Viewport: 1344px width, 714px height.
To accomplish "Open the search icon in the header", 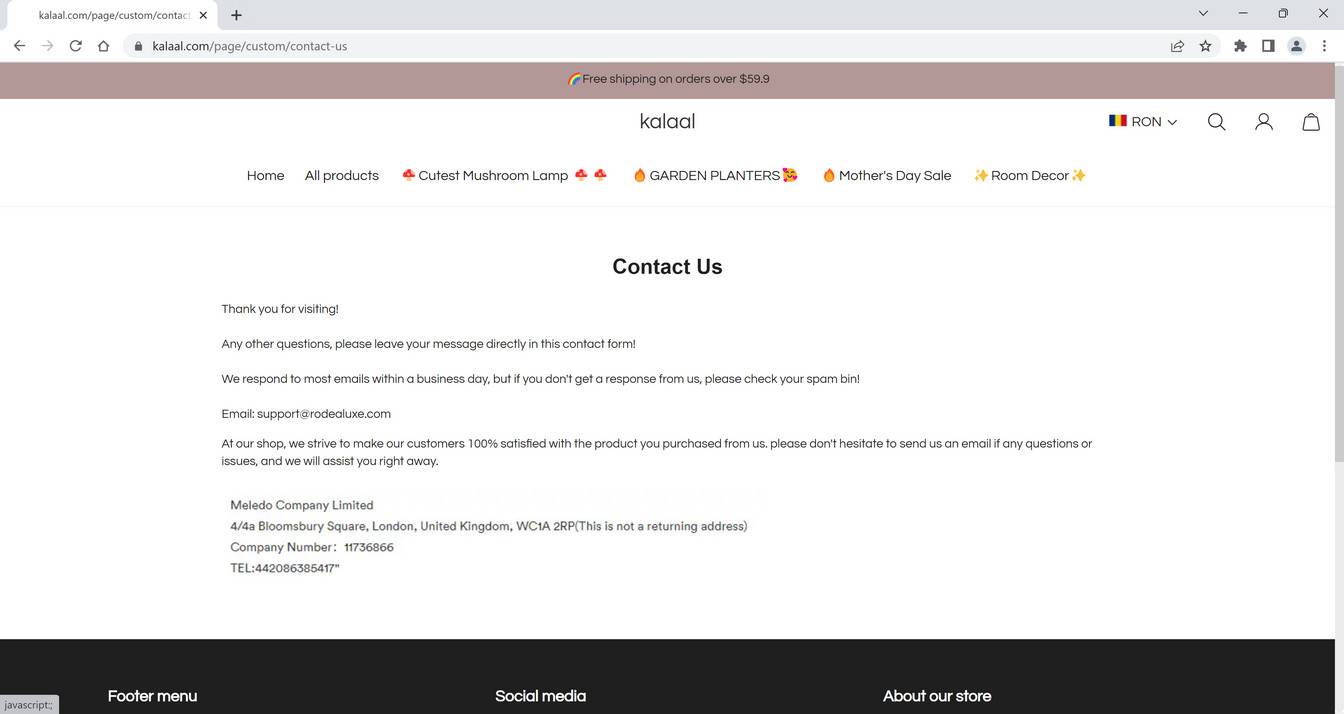I will point(1216,121).
